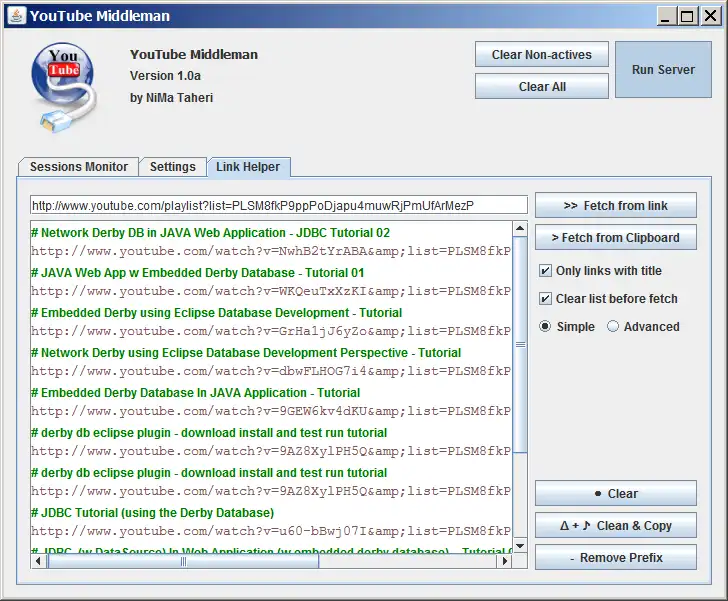This screenshot has width=728, height=601.
Task: Select the Simple radio option
Action: (545, 327)
